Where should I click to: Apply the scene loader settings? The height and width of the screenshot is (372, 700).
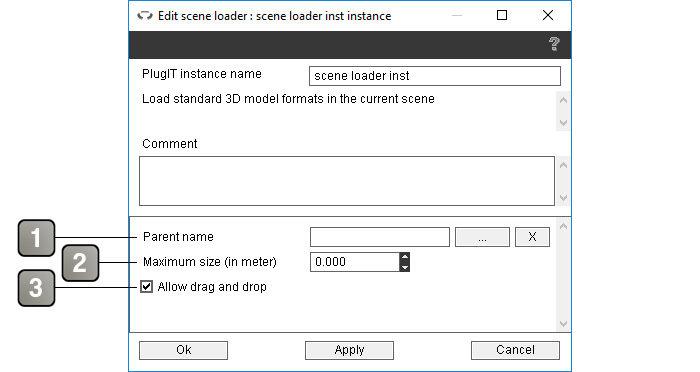tap(350, 350)
